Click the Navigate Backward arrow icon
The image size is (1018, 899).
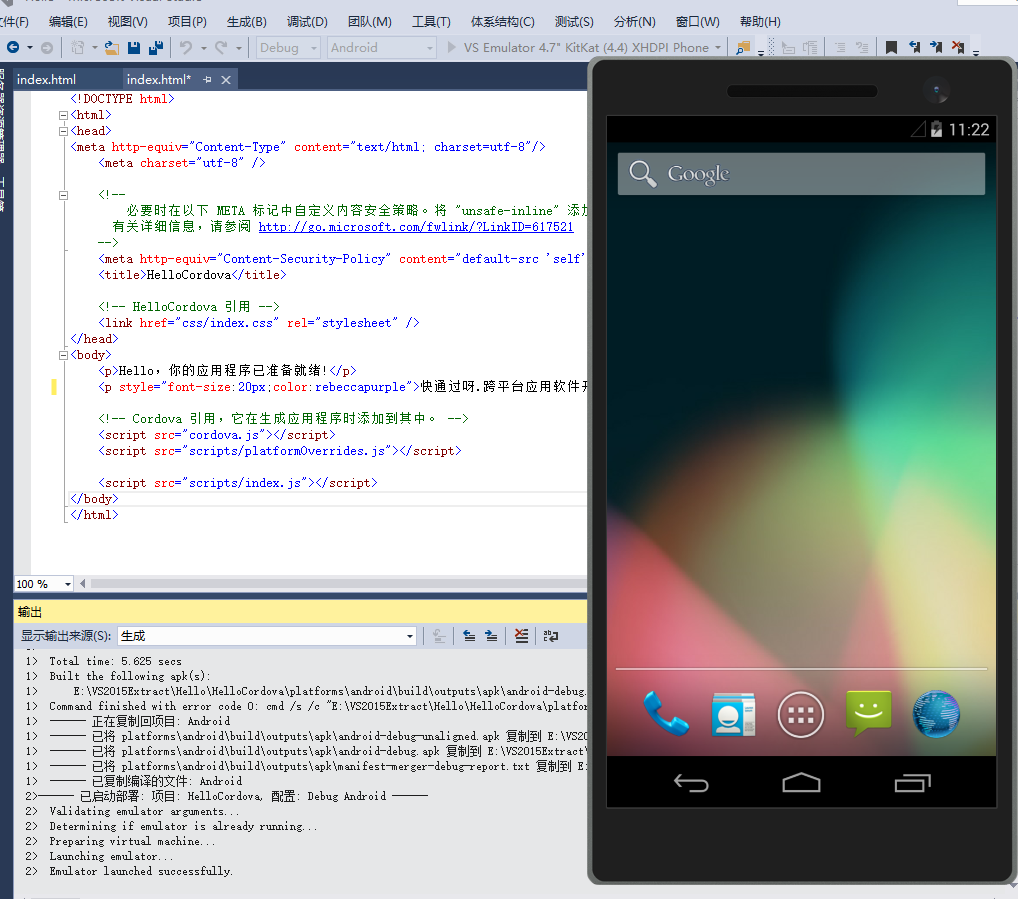click(x=13, y=47)
